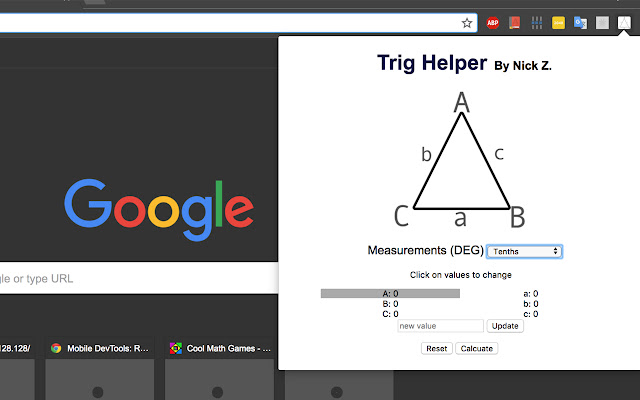Bookmark this page with the star icon

point(467,23)
